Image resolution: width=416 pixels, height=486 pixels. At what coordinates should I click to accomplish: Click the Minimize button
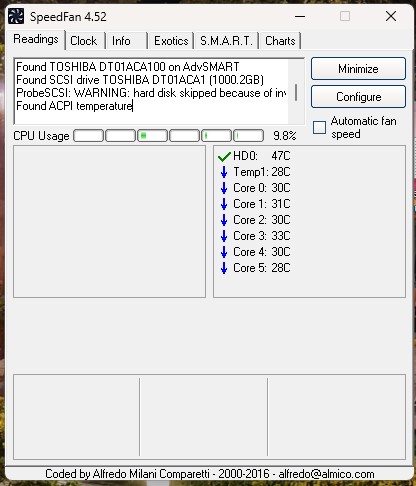(358, 69)
